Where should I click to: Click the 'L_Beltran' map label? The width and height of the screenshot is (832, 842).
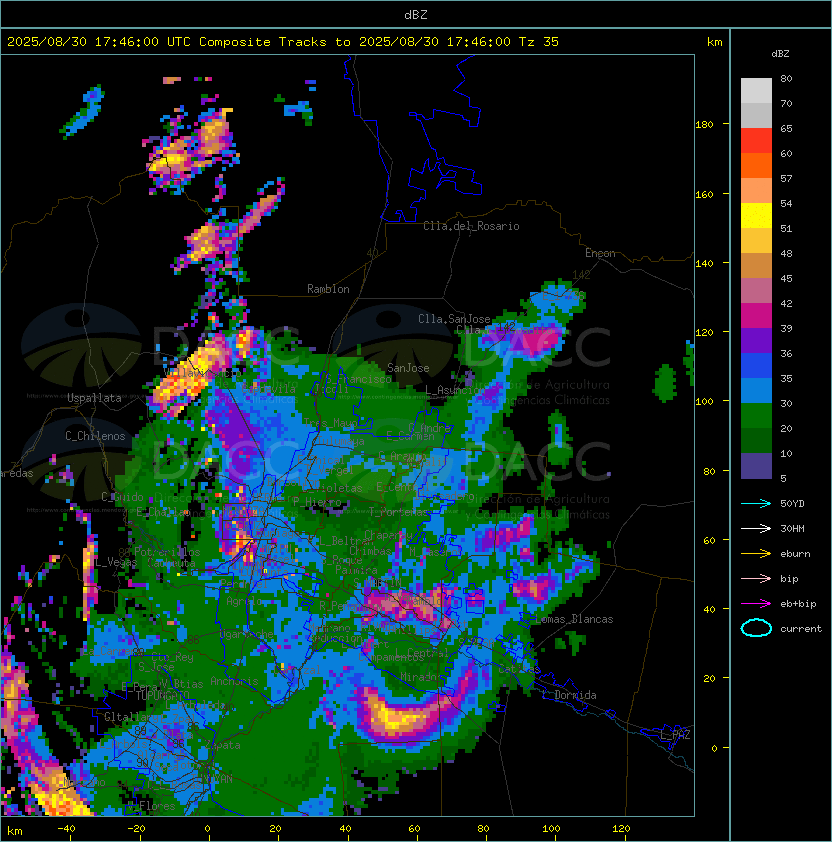pyautogui.click(x=345, y=541)
